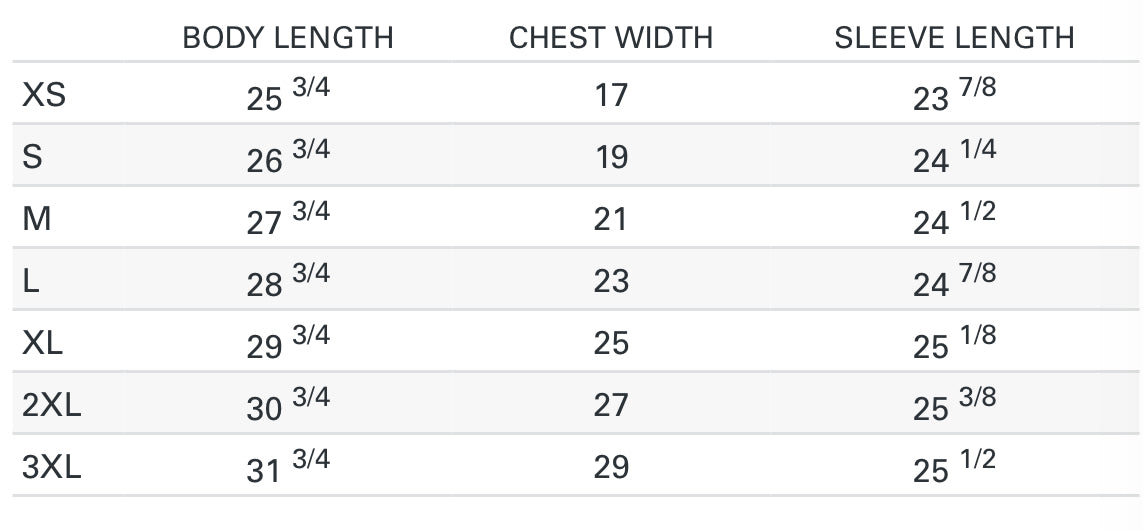Click the SLEEVE LENGTH column header
Viewport: 1143px width, 530px height.
tap(954, 38)
